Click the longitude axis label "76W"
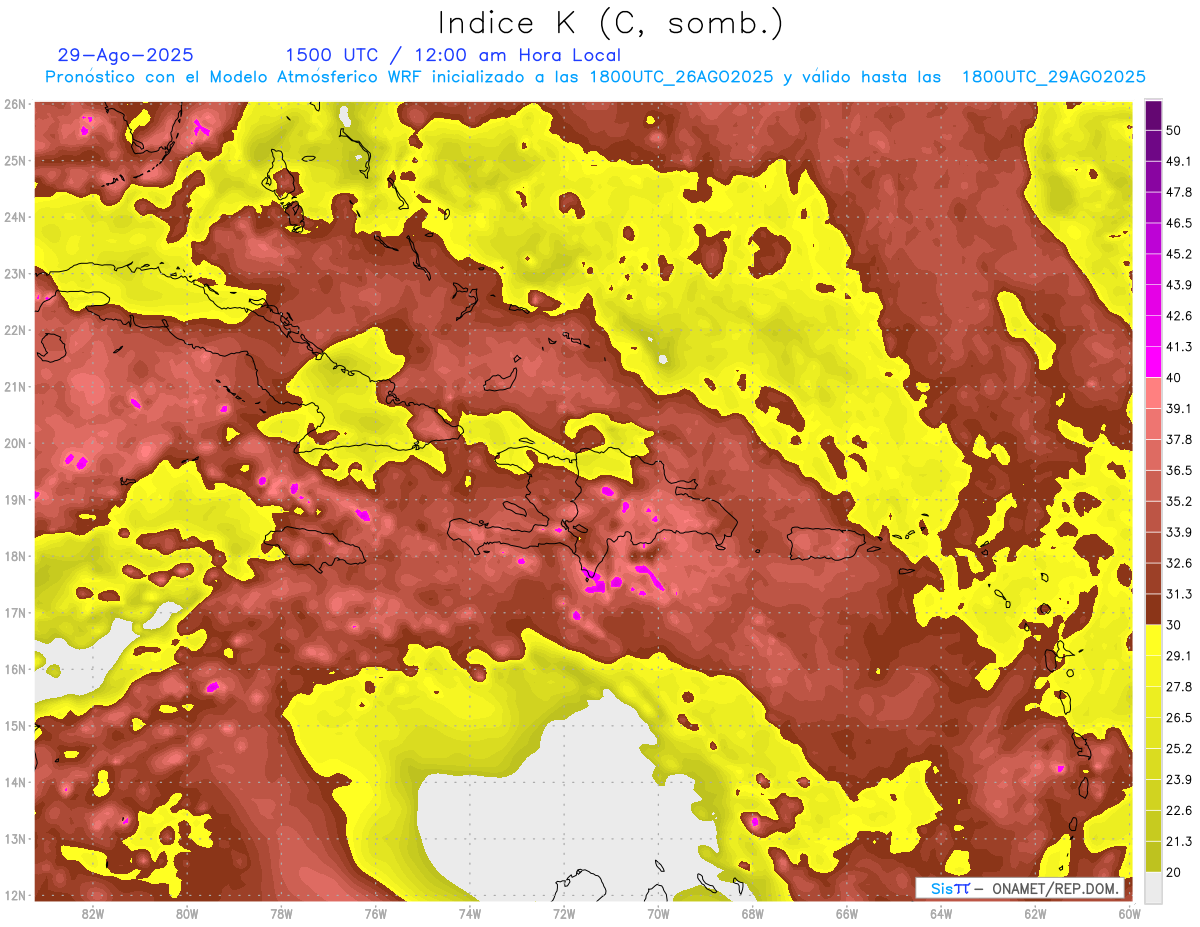 [375, 913]
